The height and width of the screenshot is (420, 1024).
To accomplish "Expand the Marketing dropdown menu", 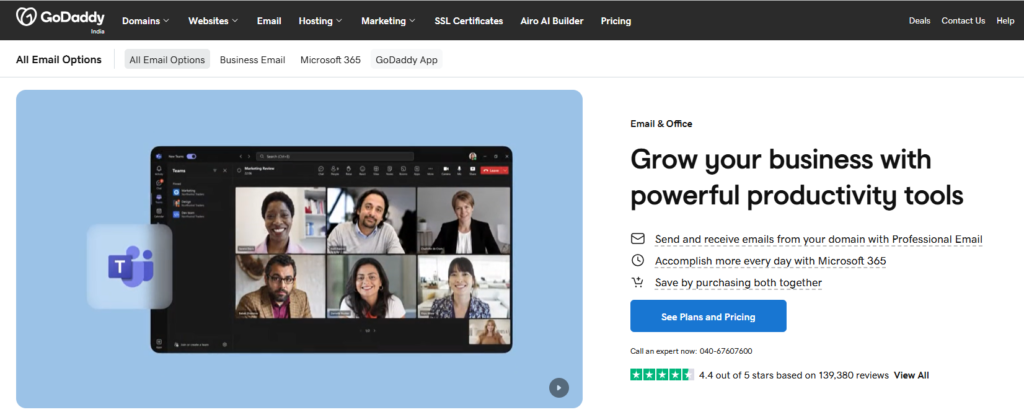I will 389,21.
